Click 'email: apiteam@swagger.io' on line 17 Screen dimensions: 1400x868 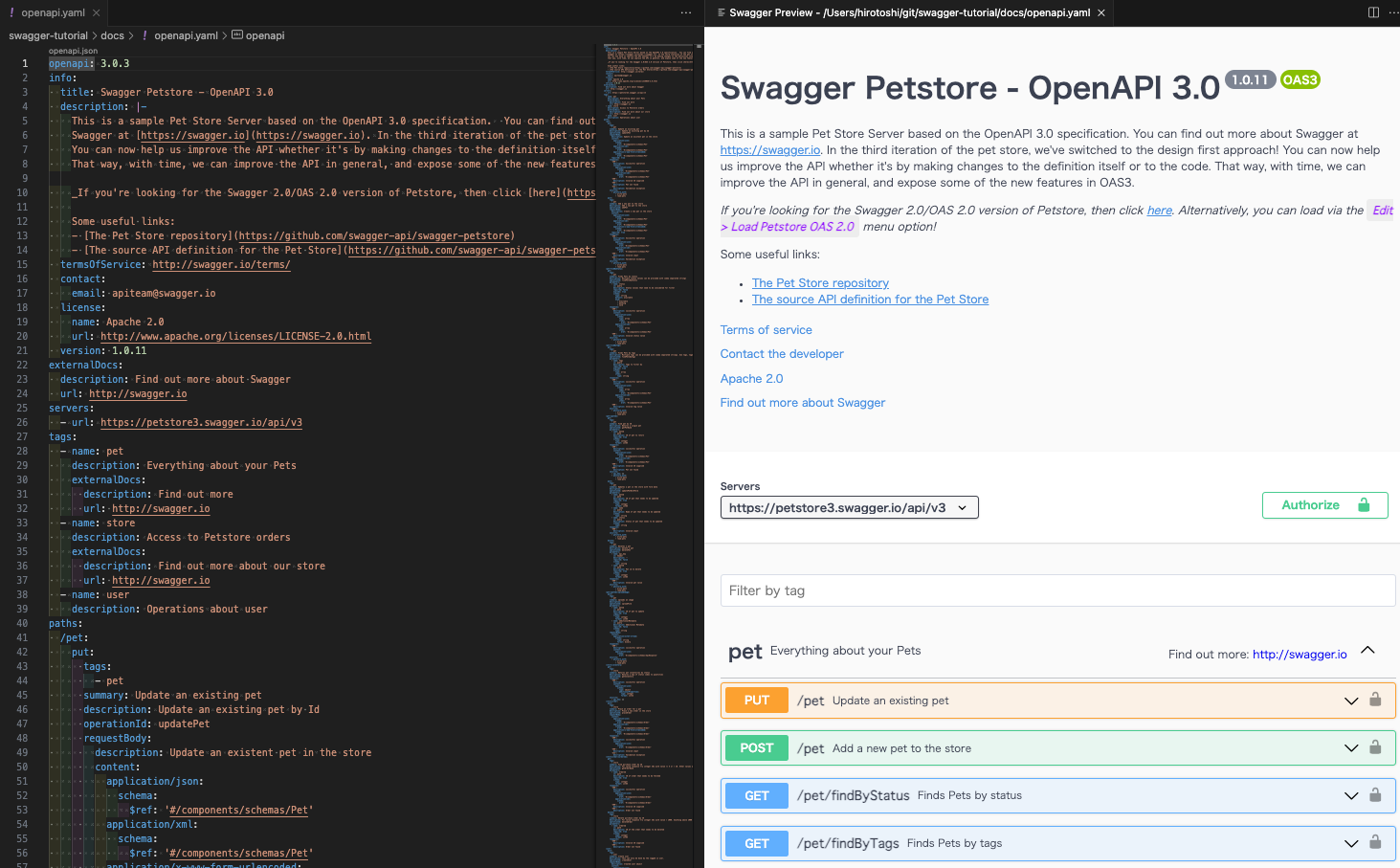point(144,293)
